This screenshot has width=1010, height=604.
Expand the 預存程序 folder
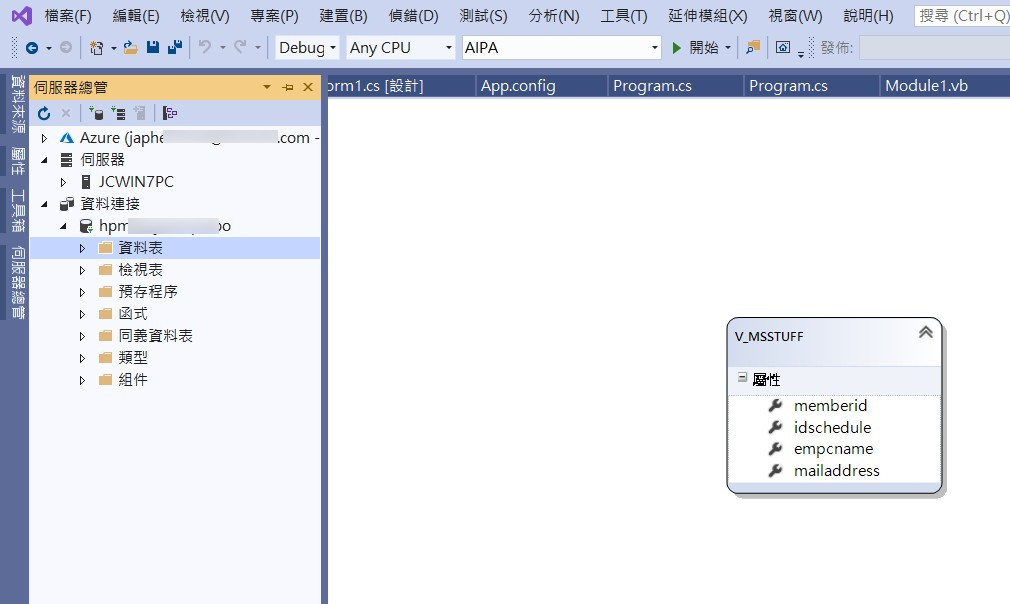pos(82,292)
